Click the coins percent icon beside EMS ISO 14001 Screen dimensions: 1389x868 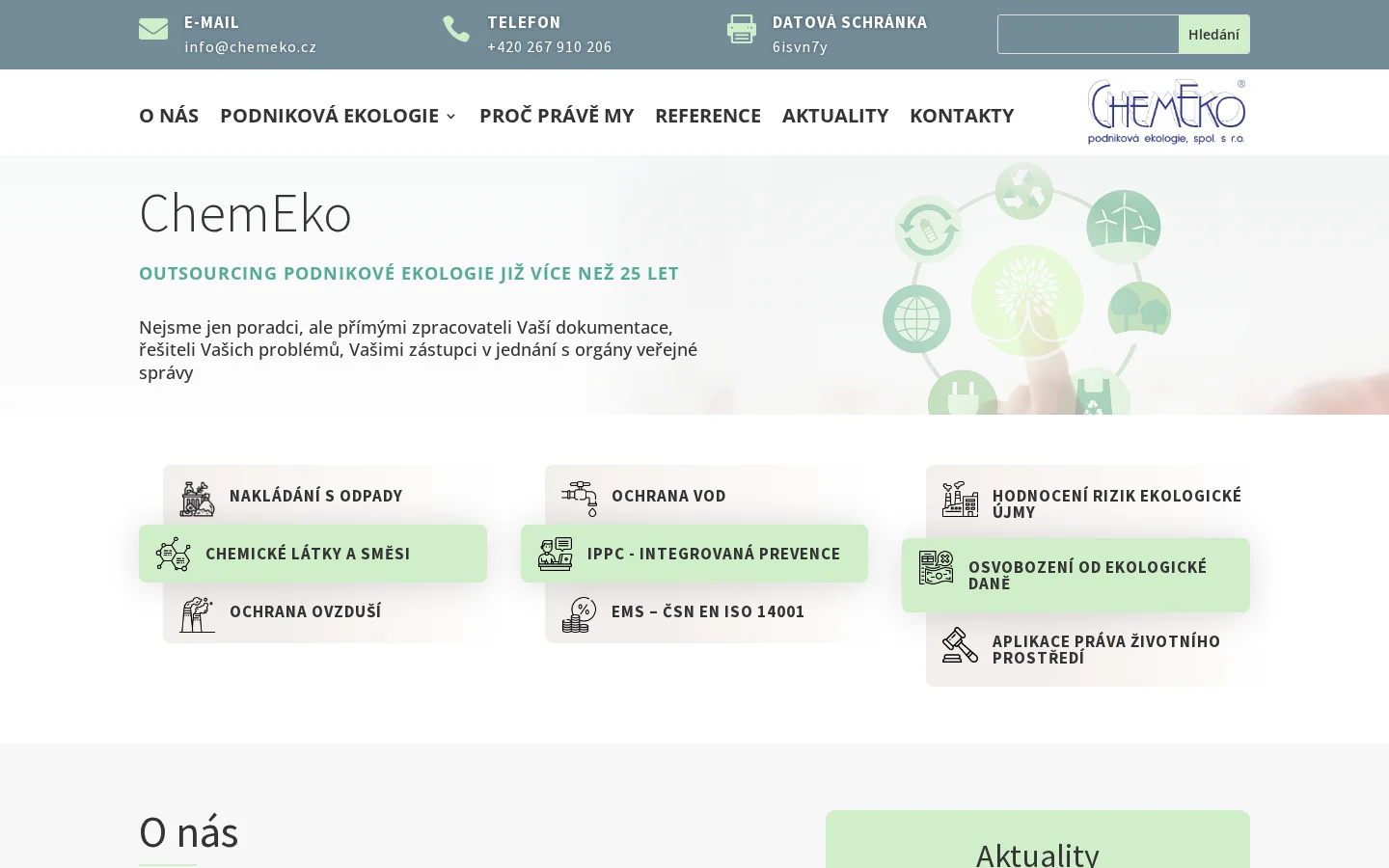click(x=580, y=614)
